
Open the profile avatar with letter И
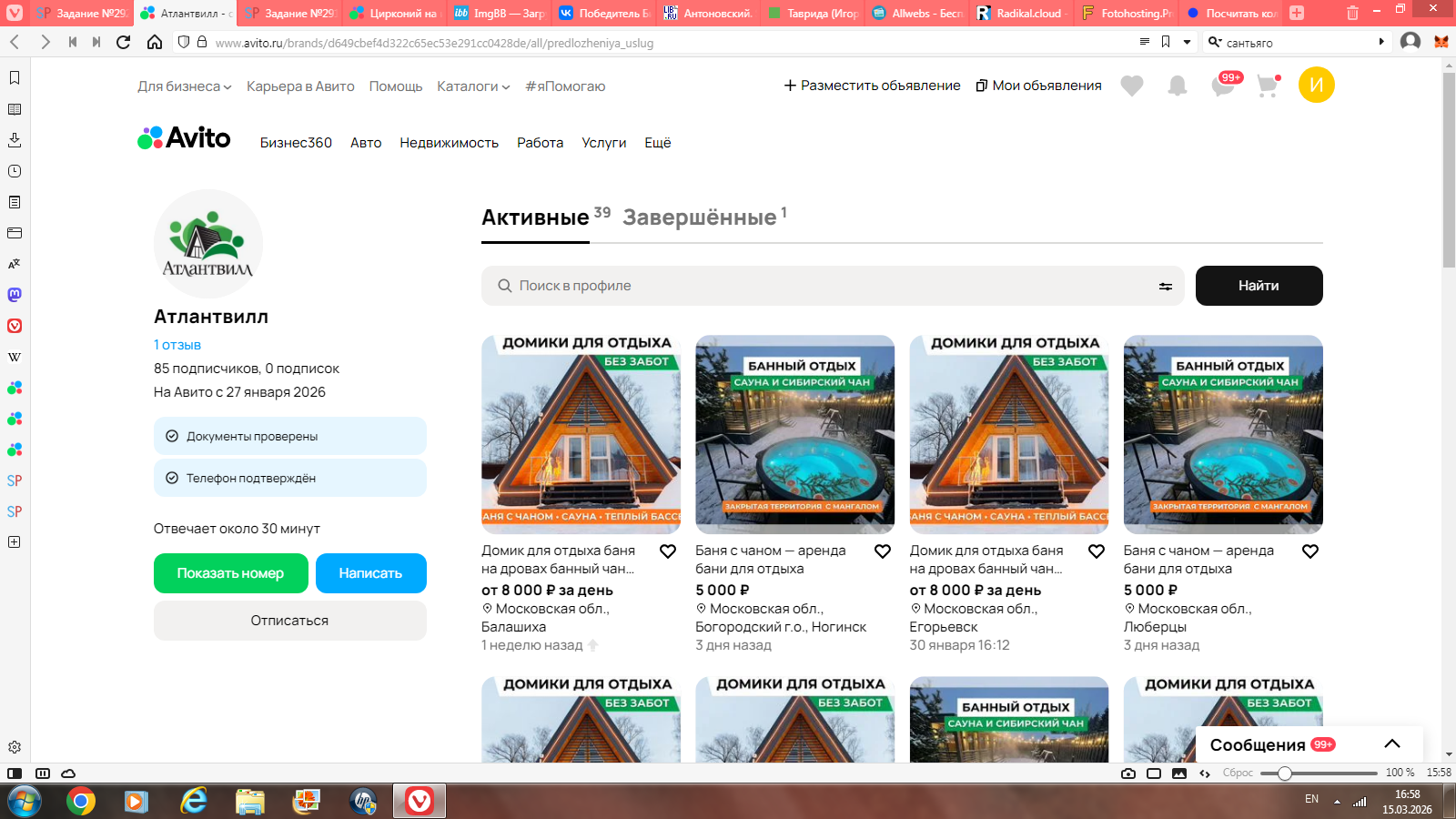click(x=1317, y=85)
